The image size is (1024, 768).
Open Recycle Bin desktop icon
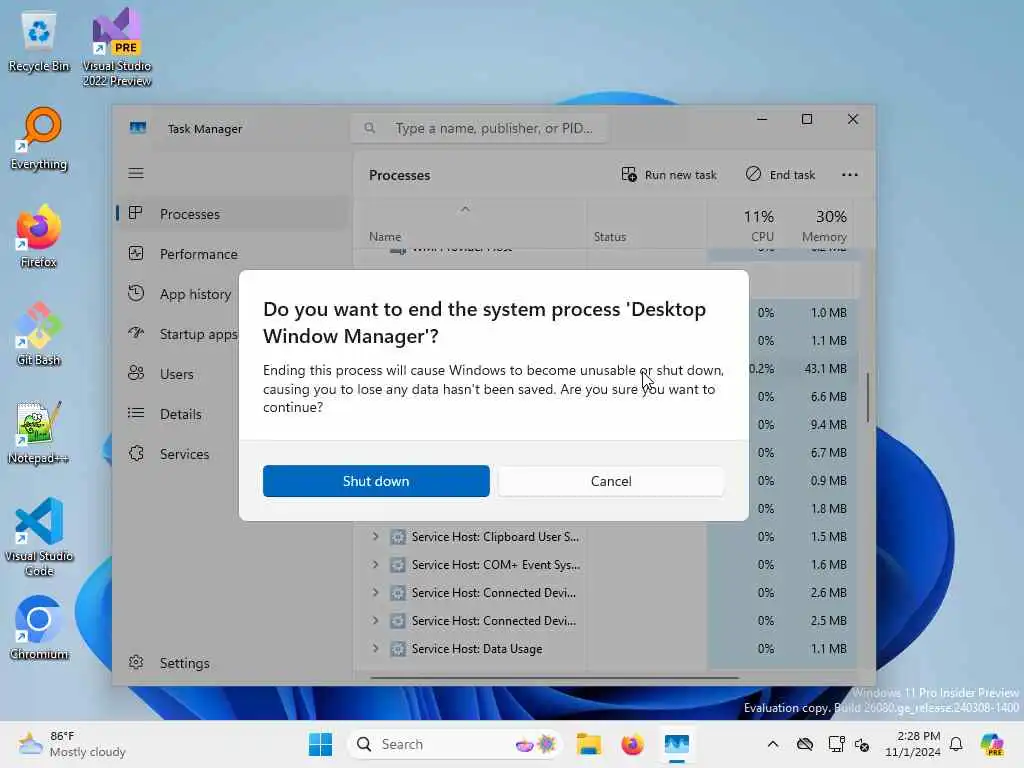point(39,40)
